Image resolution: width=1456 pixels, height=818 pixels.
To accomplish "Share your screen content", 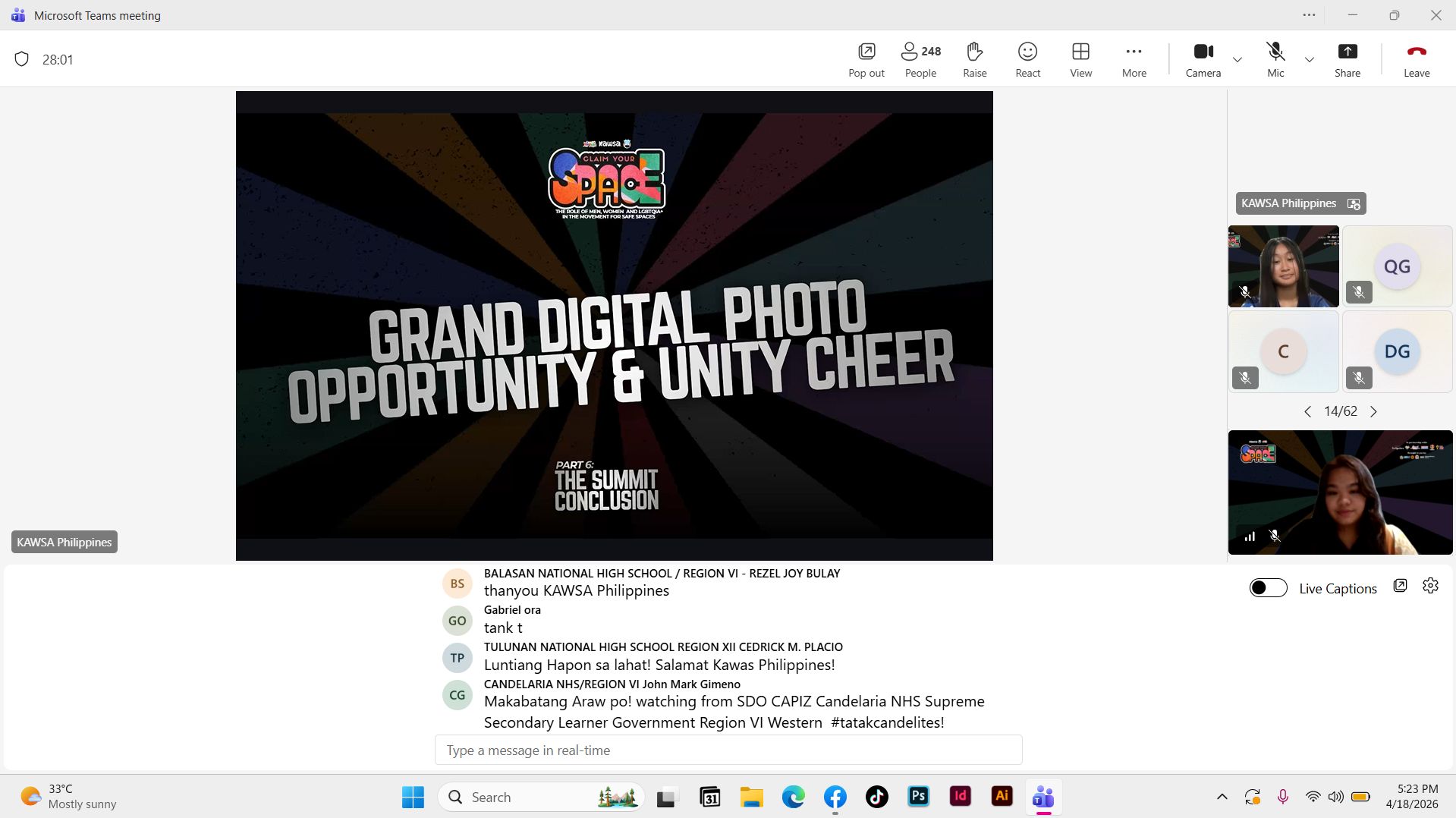I will pyautogui.click(x=1348, y=59).
